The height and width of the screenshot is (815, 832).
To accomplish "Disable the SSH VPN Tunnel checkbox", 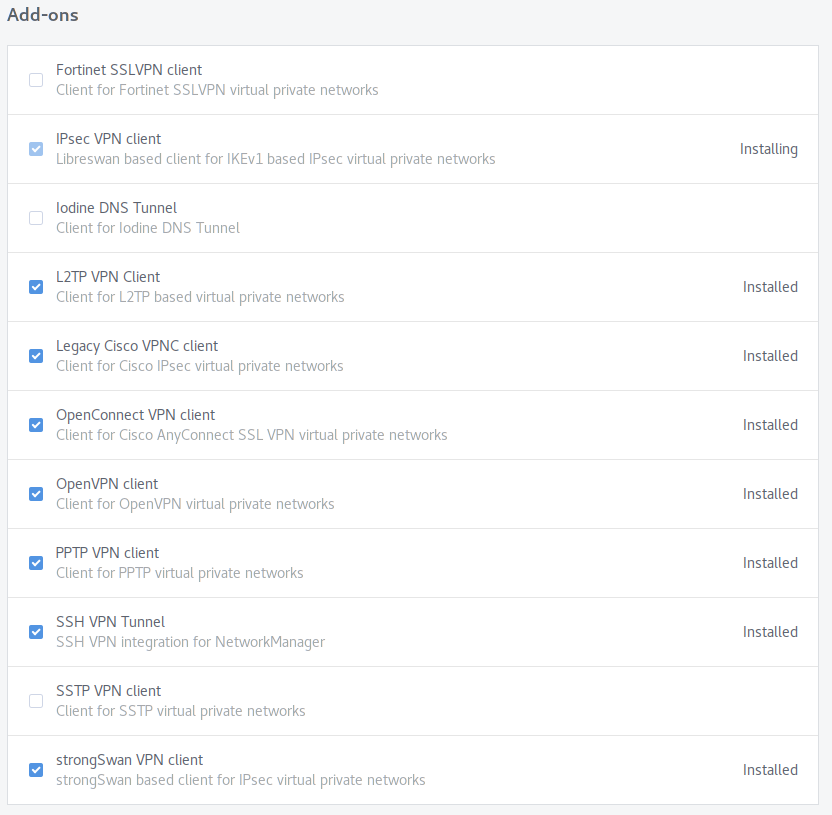I will point(36,632).
